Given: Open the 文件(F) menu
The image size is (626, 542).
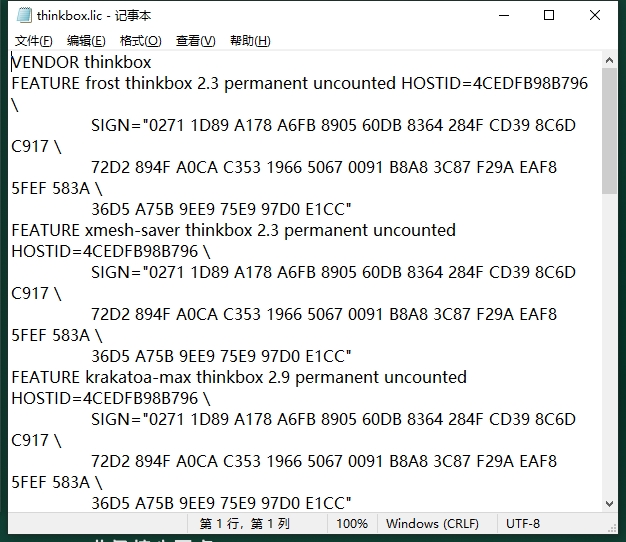Looking at the screenshot, I should [x=34, y=41].
